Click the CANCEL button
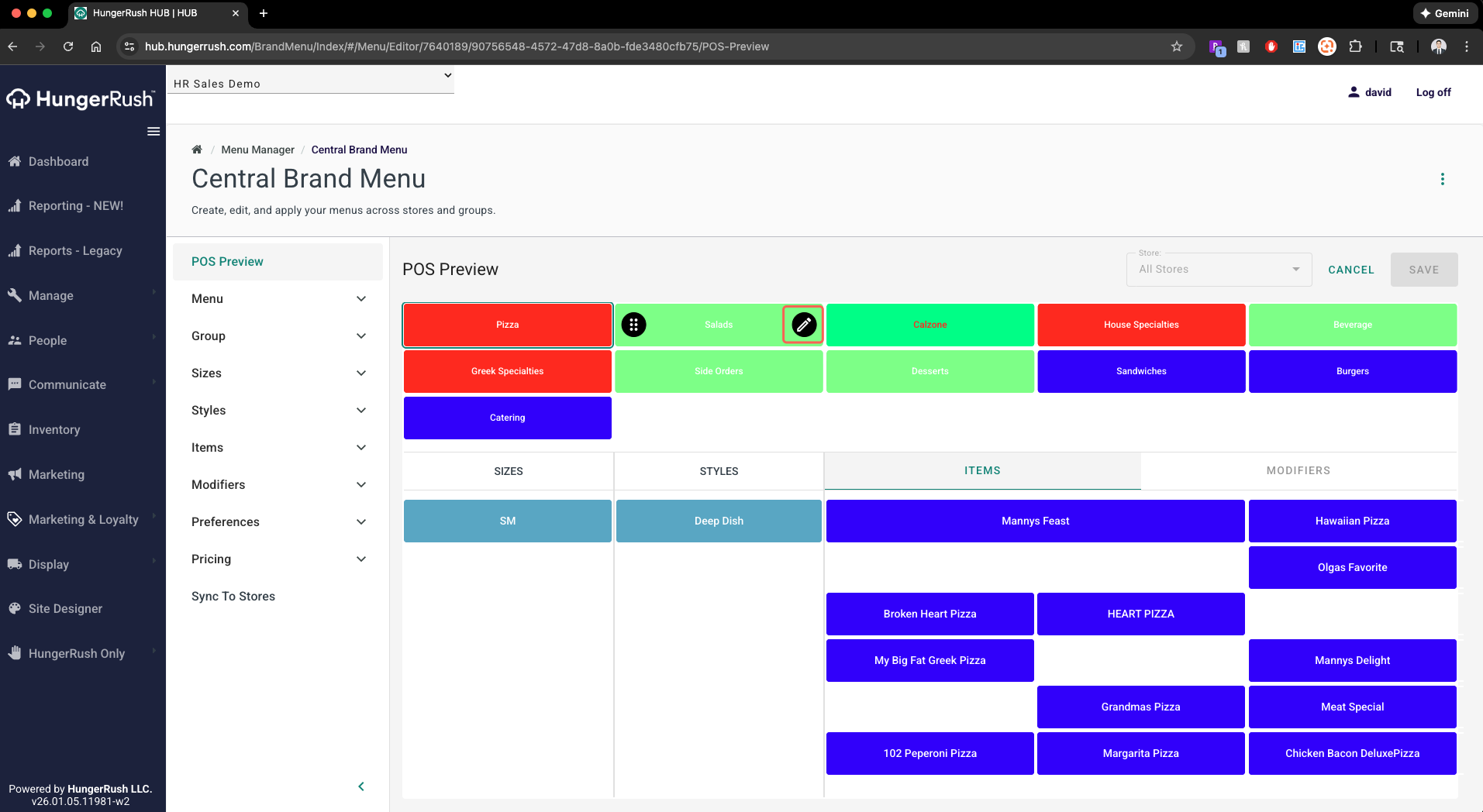Screen dimensions: 1483x812 coord(1350,269)
